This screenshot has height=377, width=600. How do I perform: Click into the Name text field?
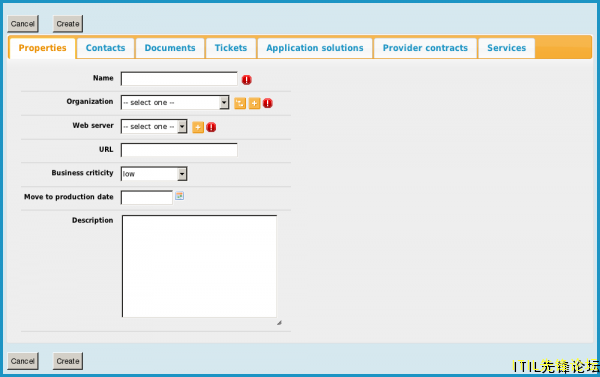click(179, 79)
